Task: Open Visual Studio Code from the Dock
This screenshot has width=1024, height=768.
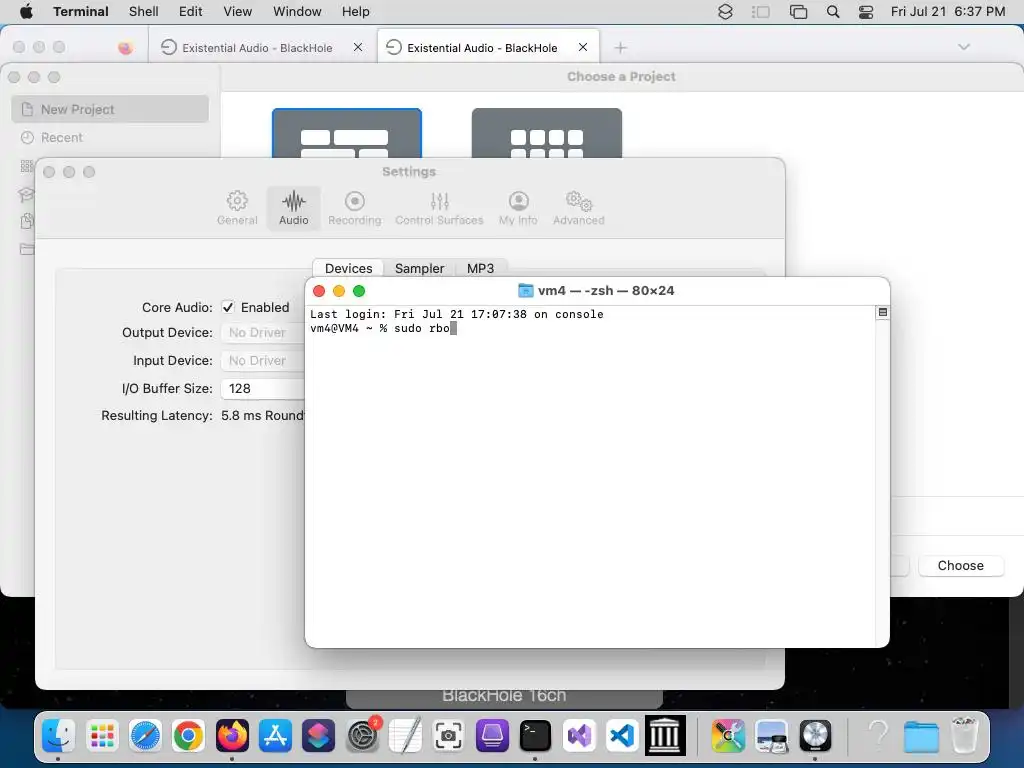Action: click(622, 736)
